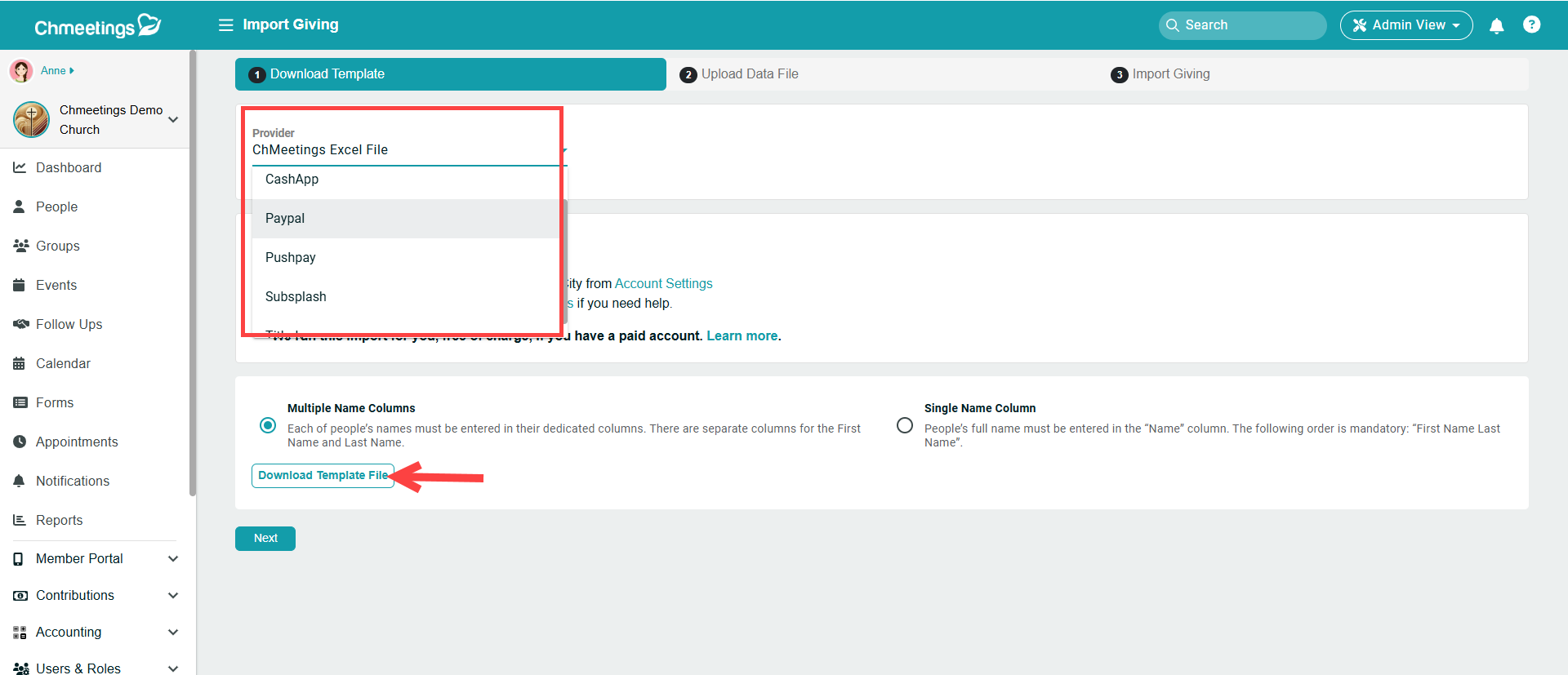Open Follow Ups in the sidebar
Image resolution: width=1568 pixels, height=675 pixels.
click(x=69, y=324)
